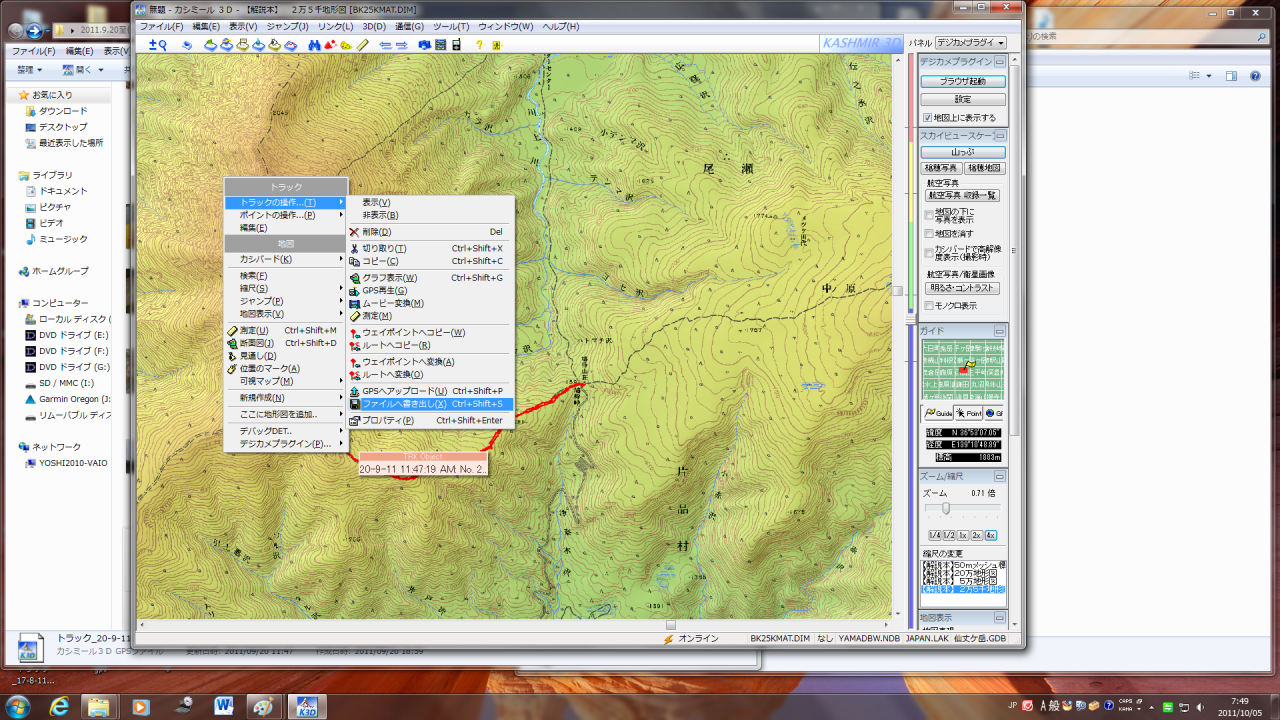The image size is (1280, 720).
Task: Expand 地図表示(V) submenu entry
Action: pyautogui.click(x=286, y=314)
